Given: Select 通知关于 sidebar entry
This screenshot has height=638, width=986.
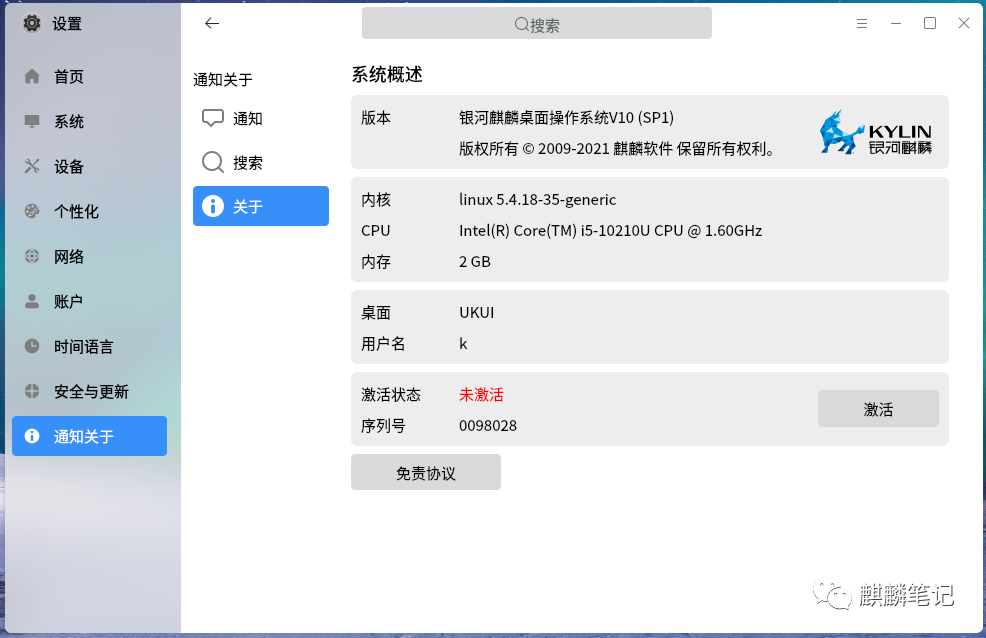Looking at the screenshot, I should (x=89, y=436).
